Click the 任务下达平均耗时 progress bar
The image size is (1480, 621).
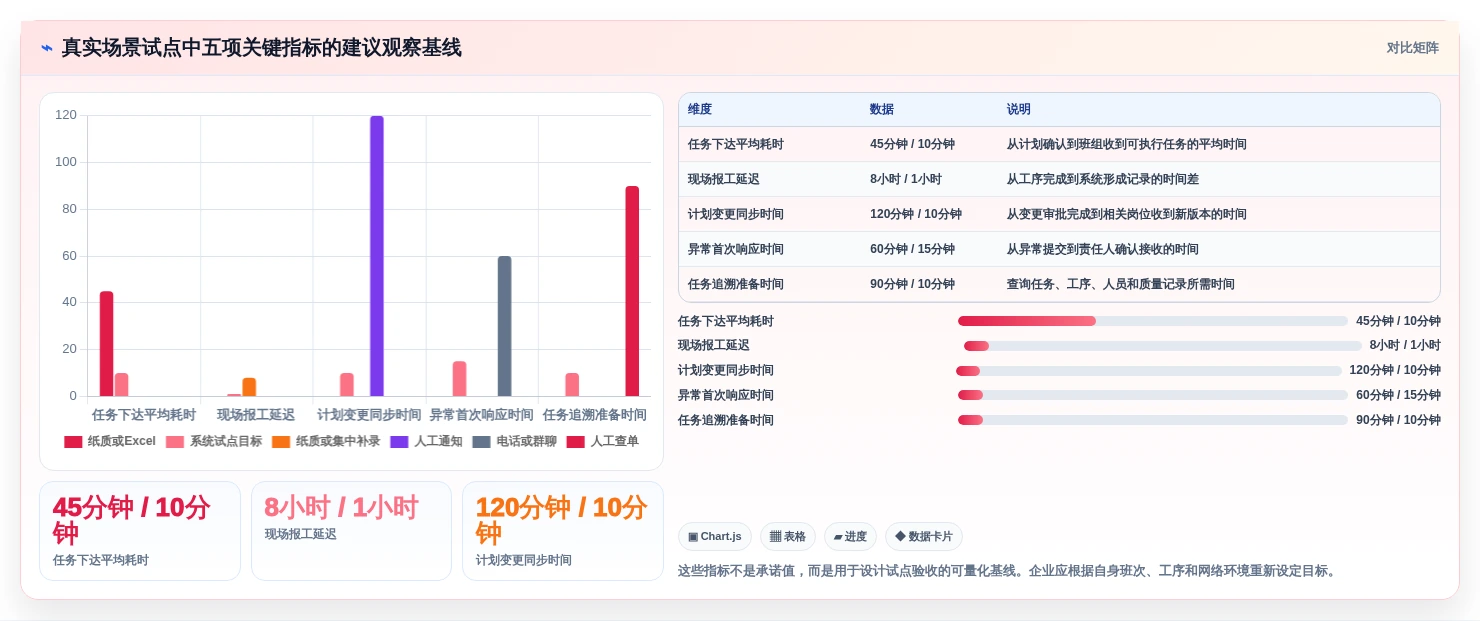tap(1153, 321)
